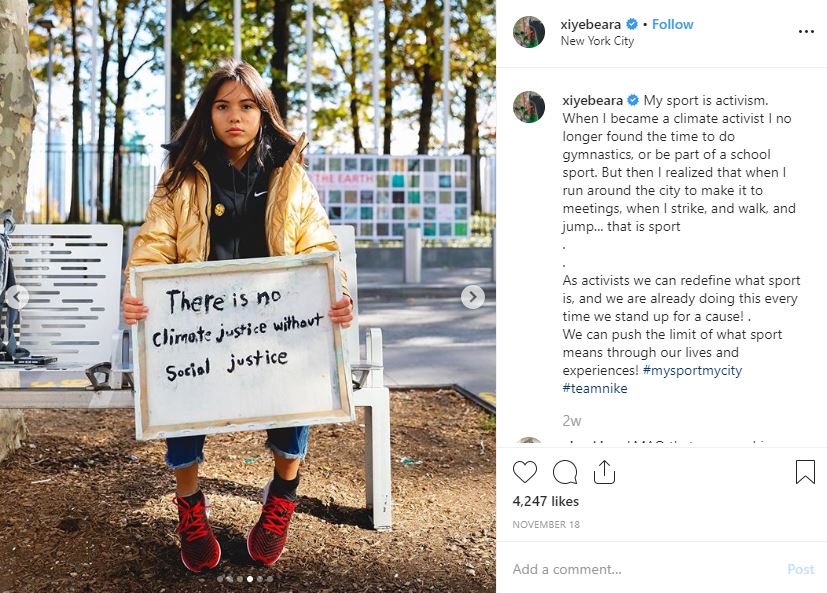827x593 pixels.
Task: Open comments with the speech bubble icon
Action: click(565, 472)
